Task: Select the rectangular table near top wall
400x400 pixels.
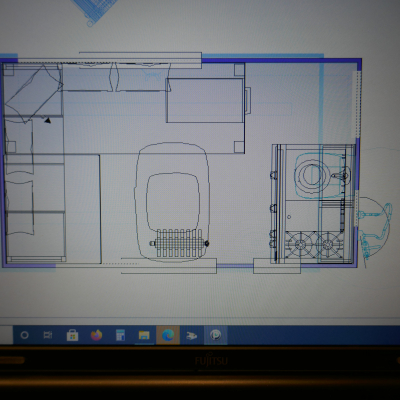Action: tap(205, 100)
